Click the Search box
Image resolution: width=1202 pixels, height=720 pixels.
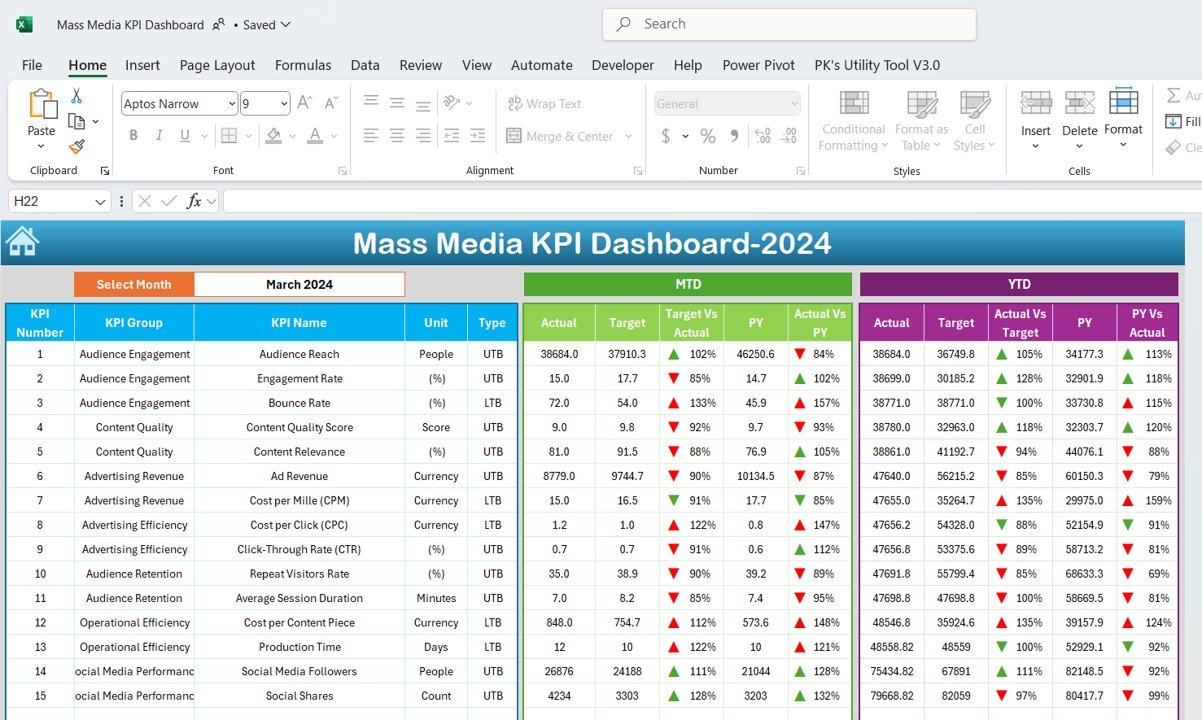pos(789,24)
